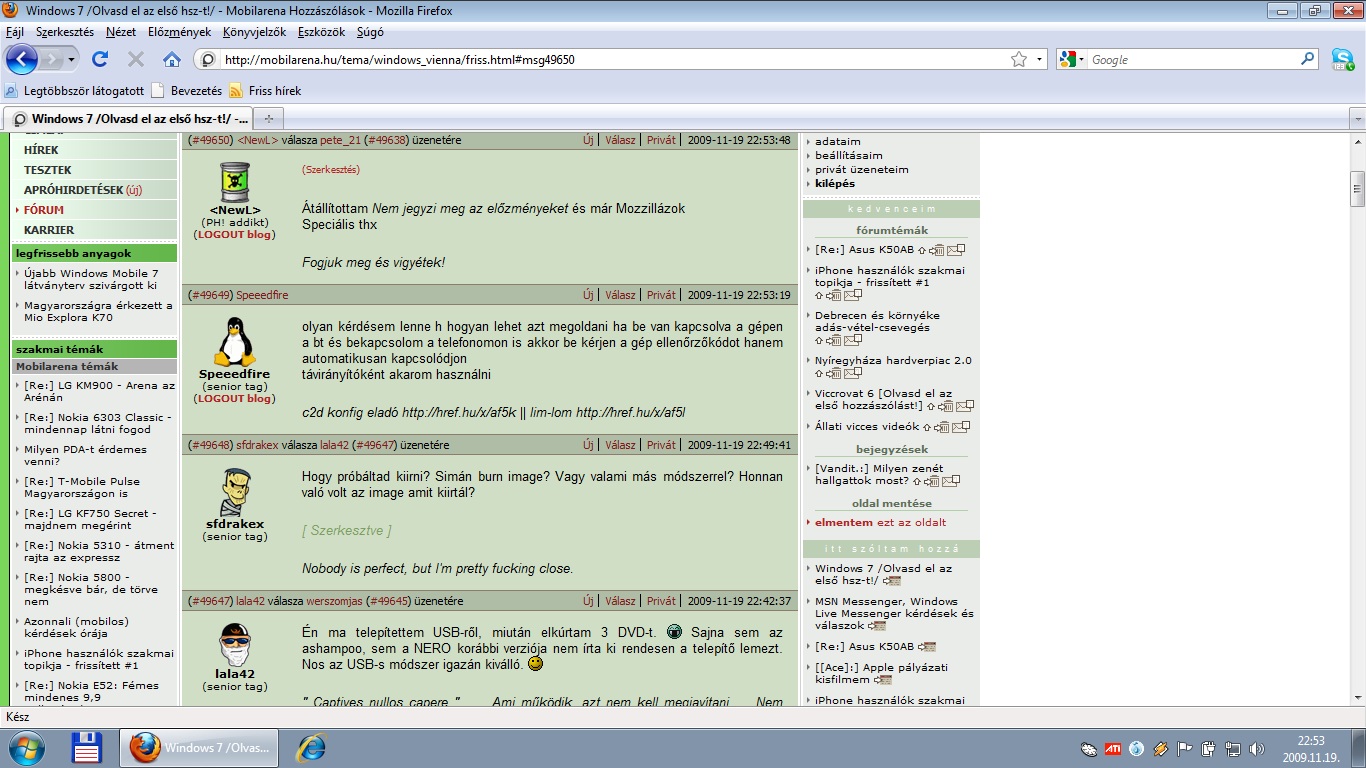Open Speeedfire's LOGOUT blog link
This screenshot has height=768, width=1366.
point(235,399)
